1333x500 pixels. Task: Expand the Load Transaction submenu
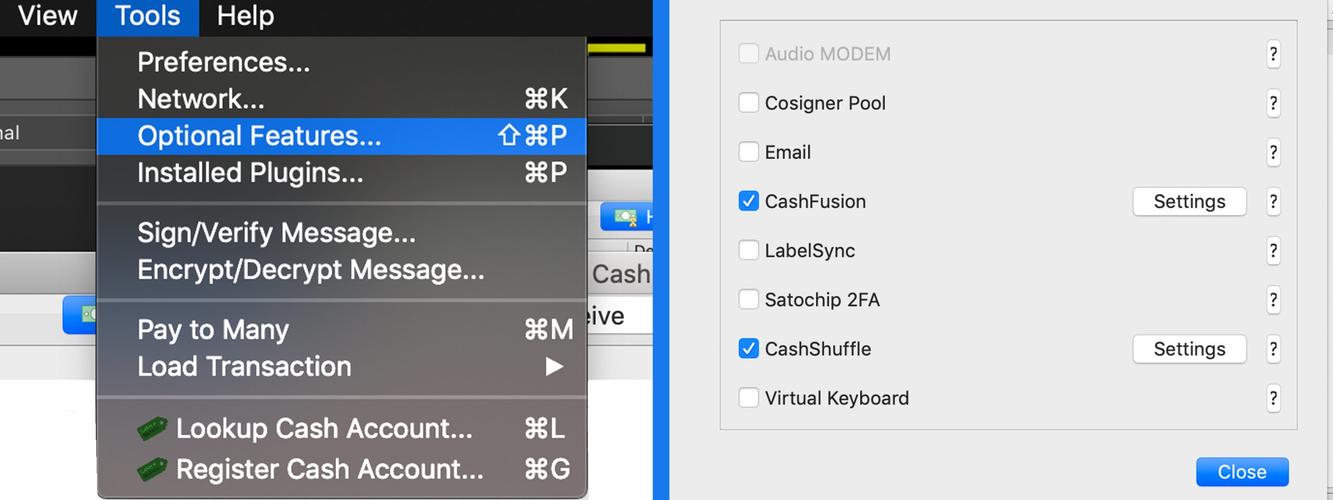tap(342, 367)
